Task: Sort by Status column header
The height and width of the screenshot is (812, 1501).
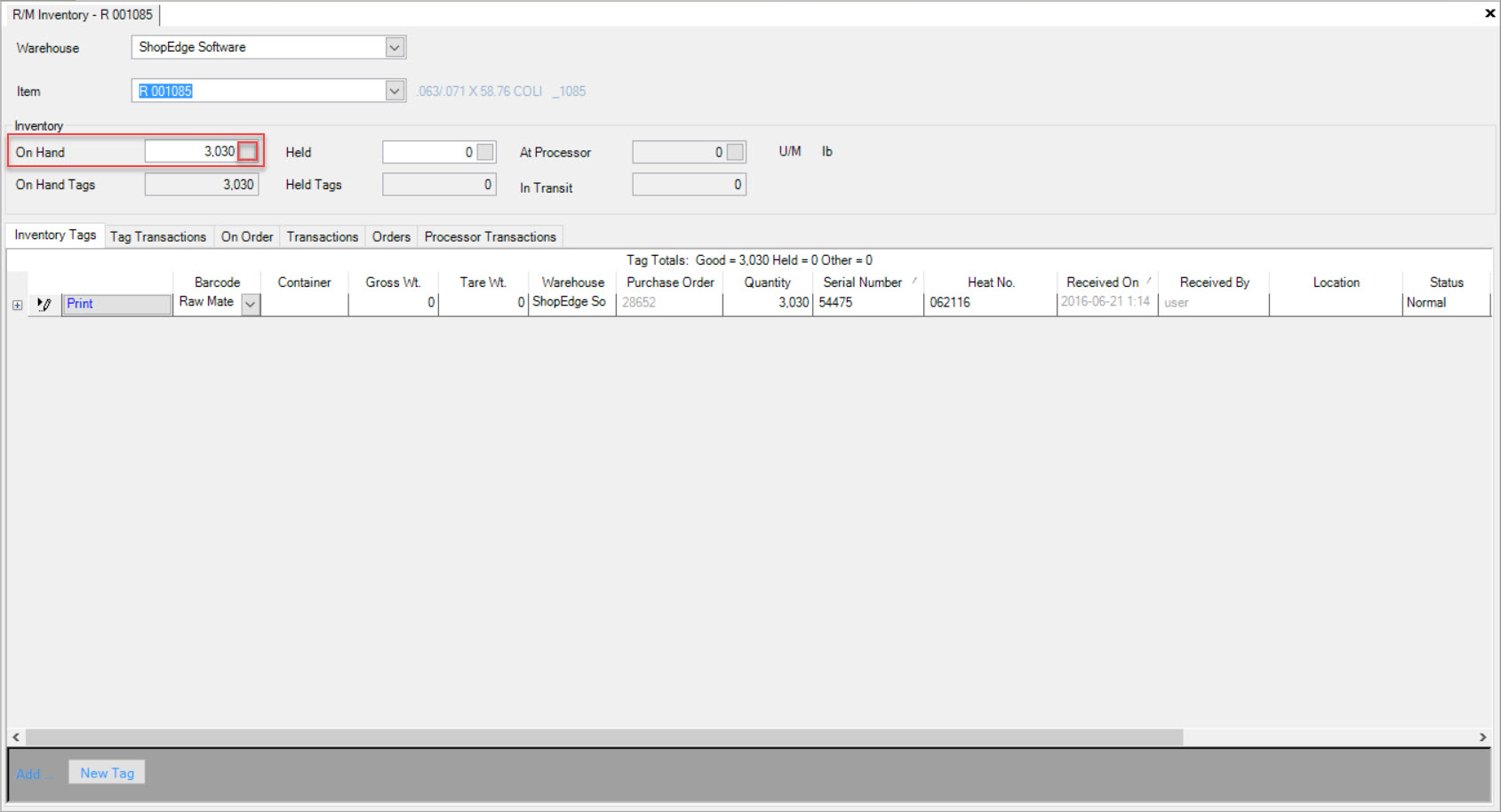Action: click(x=1446, y=282)
